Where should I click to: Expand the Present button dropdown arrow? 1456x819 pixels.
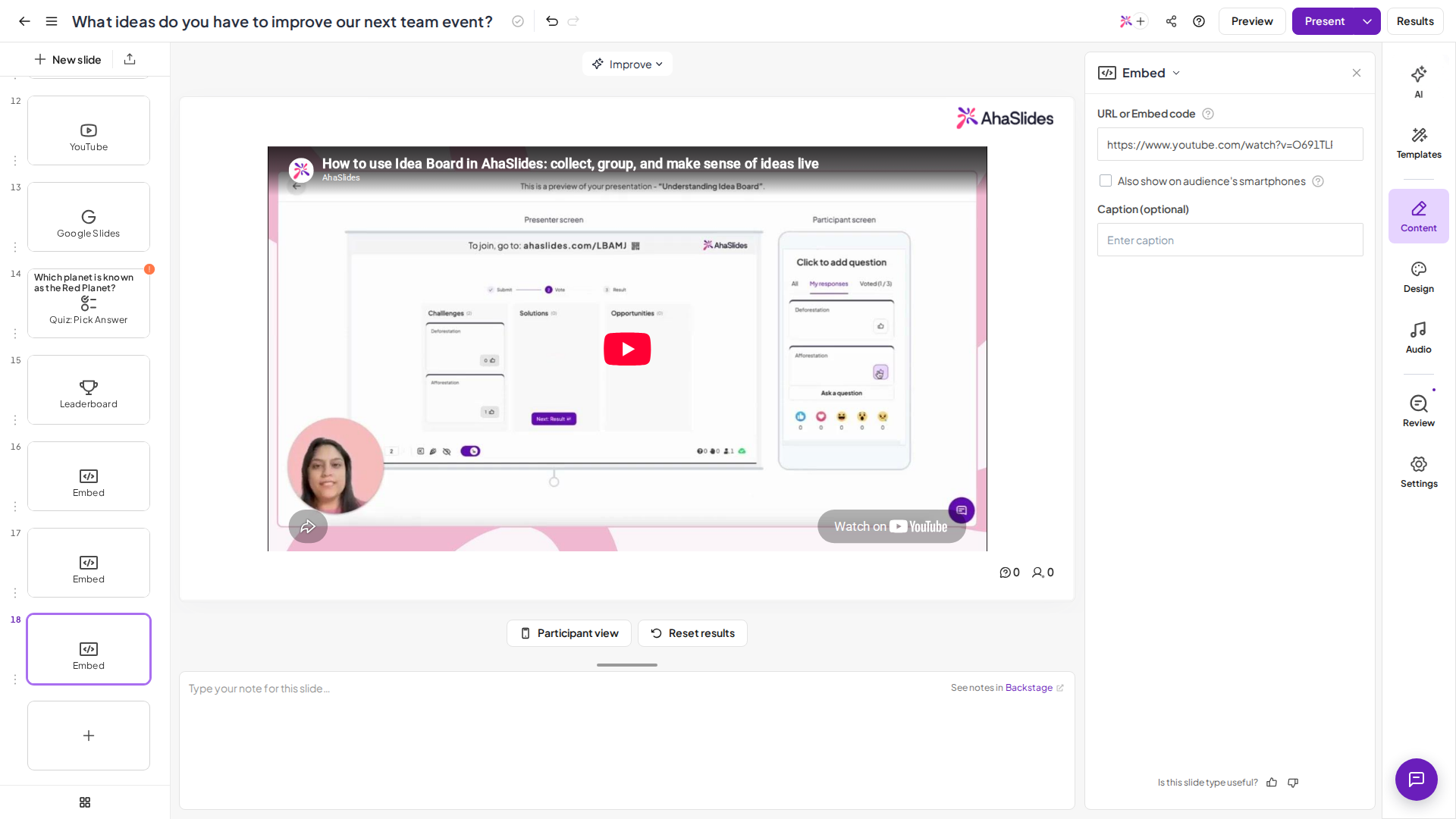click(x=1367, y=21)
